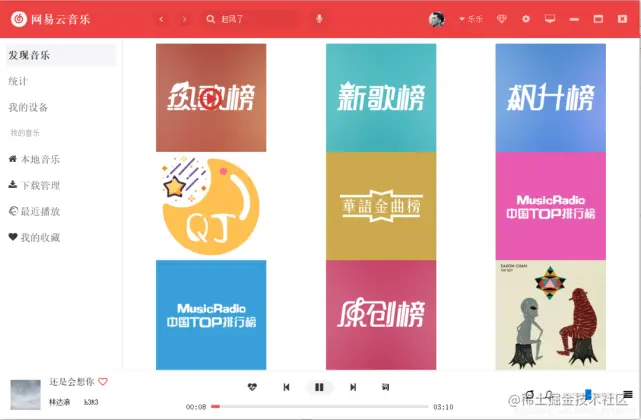
Task: Click the 我的音乐 section label
Action: point(25,133)
